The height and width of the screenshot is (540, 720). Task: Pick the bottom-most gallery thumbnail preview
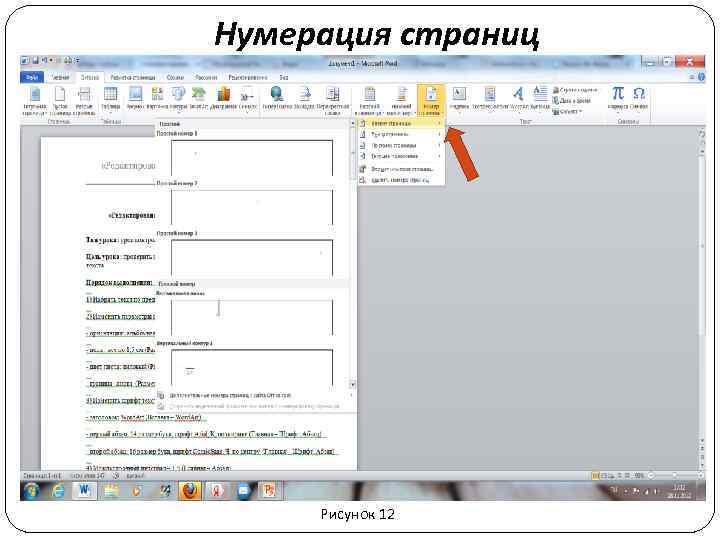(252, 367)
